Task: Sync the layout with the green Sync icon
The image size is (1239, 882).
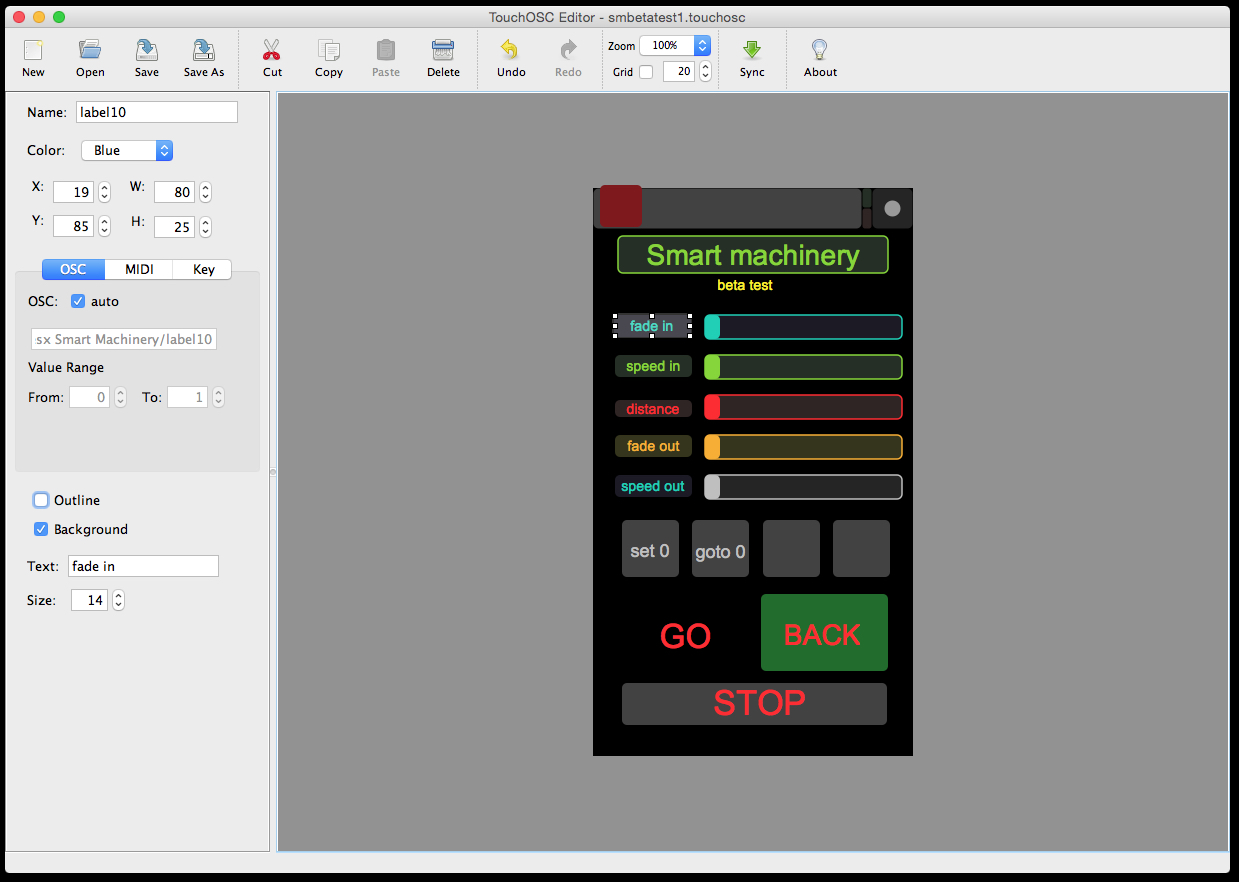Action: coord(752,50)
